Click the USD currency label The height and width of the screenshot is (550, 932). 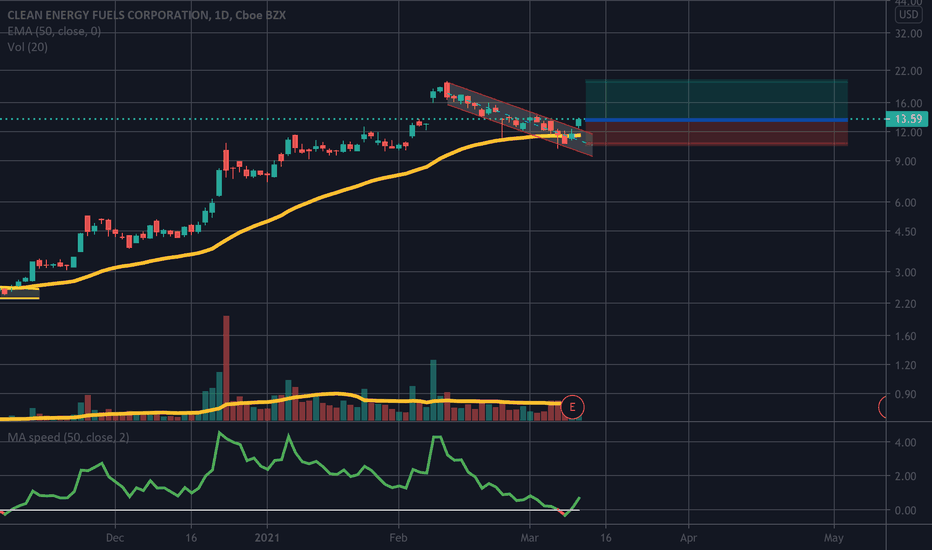pyautogui.click(x=908, y=15)
